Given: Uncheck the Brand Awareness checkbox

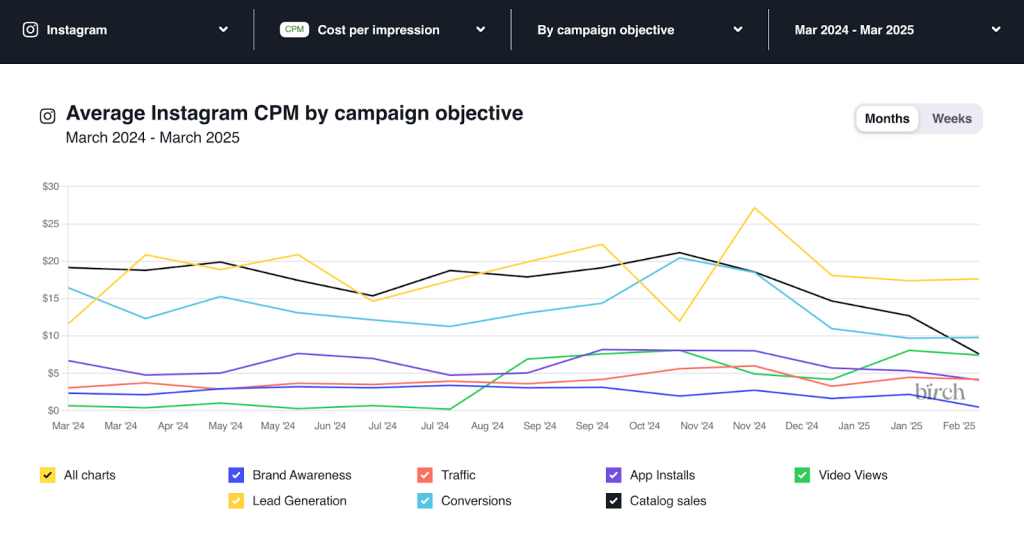Looking at the screenshot, I should (236, 475).
